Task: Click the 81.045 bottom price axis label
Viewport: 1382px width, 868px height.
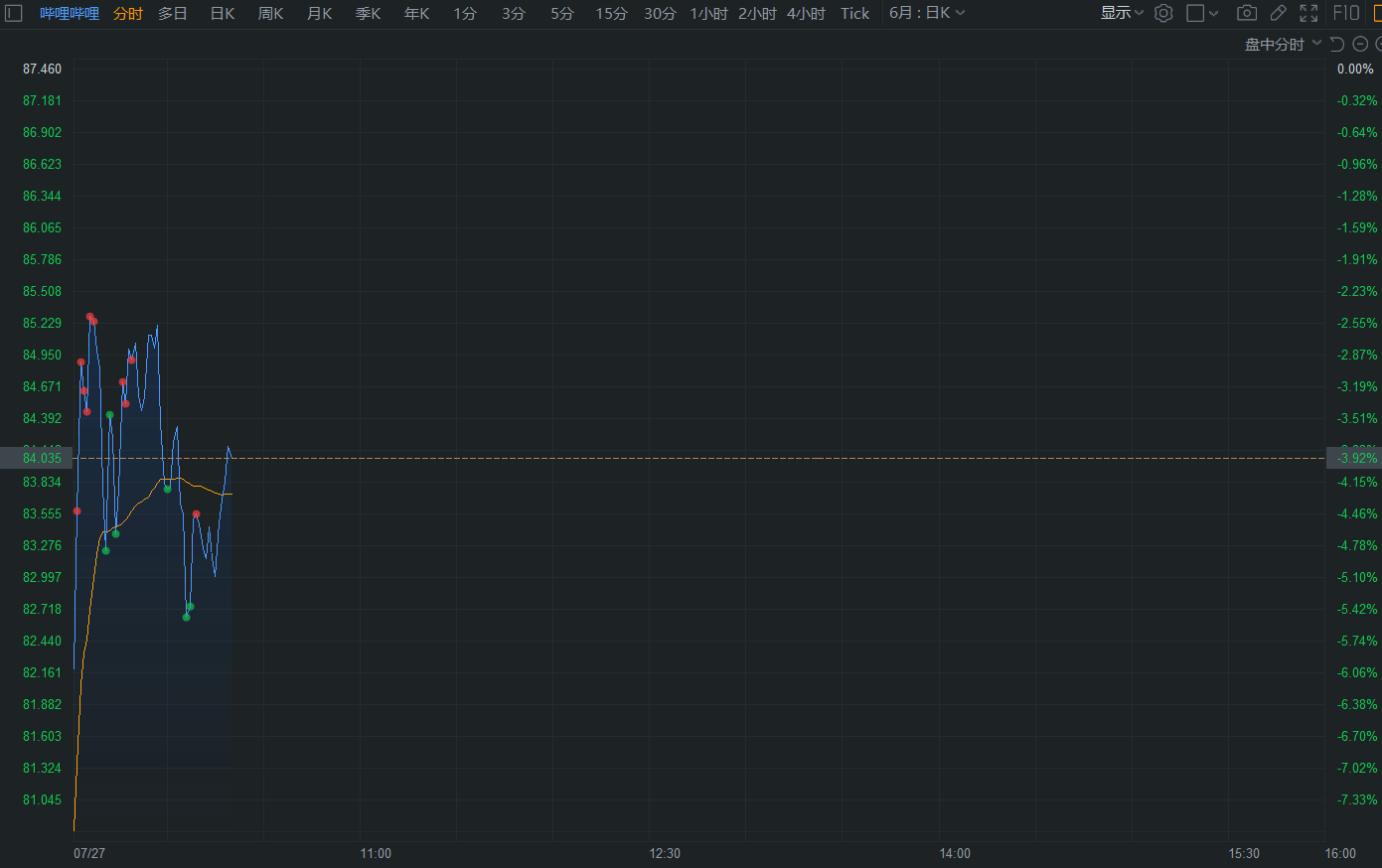Action: click(x=42, y=799)
